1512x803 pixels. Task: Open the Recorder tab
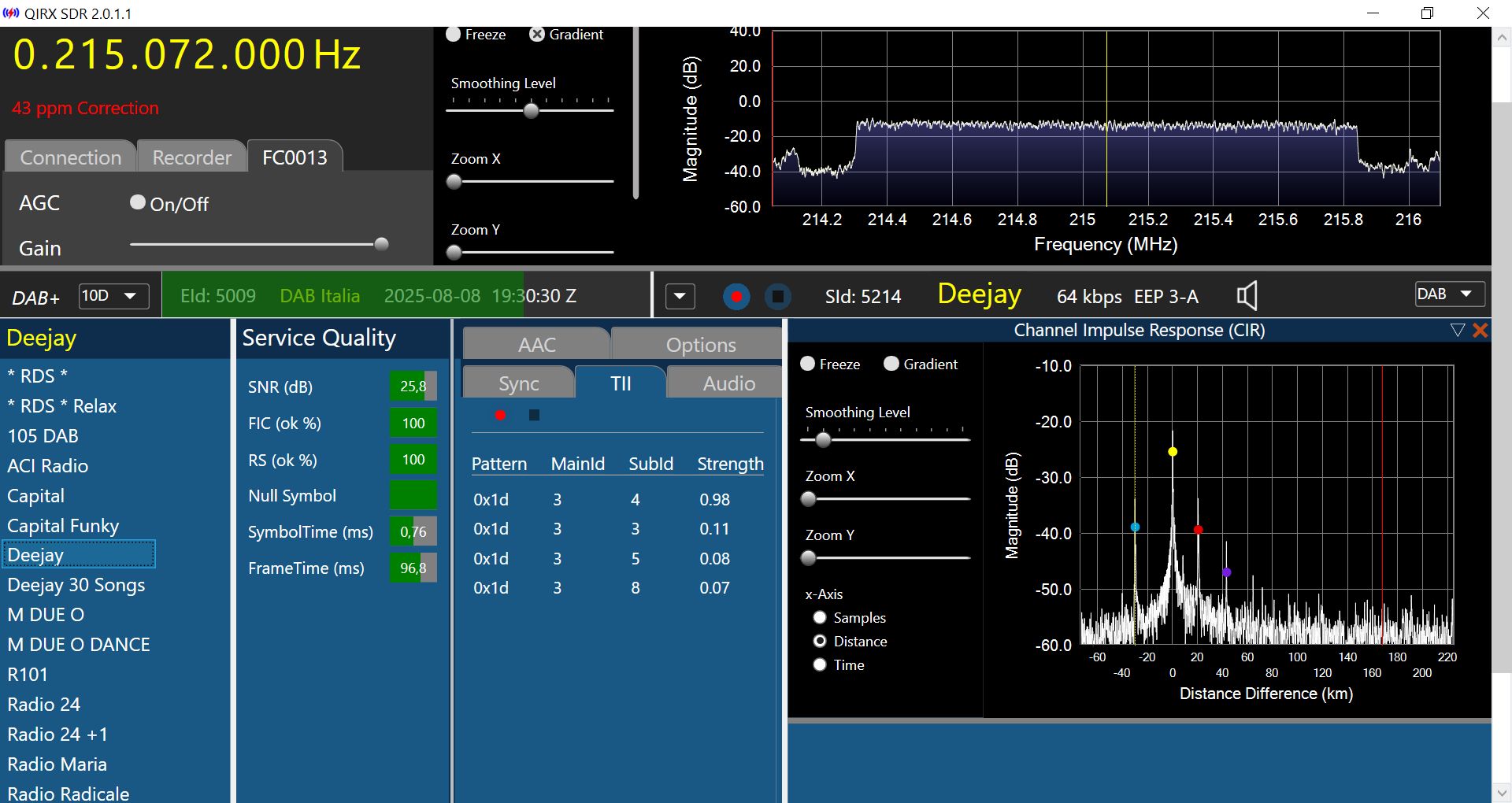click(x=191, y=157)
